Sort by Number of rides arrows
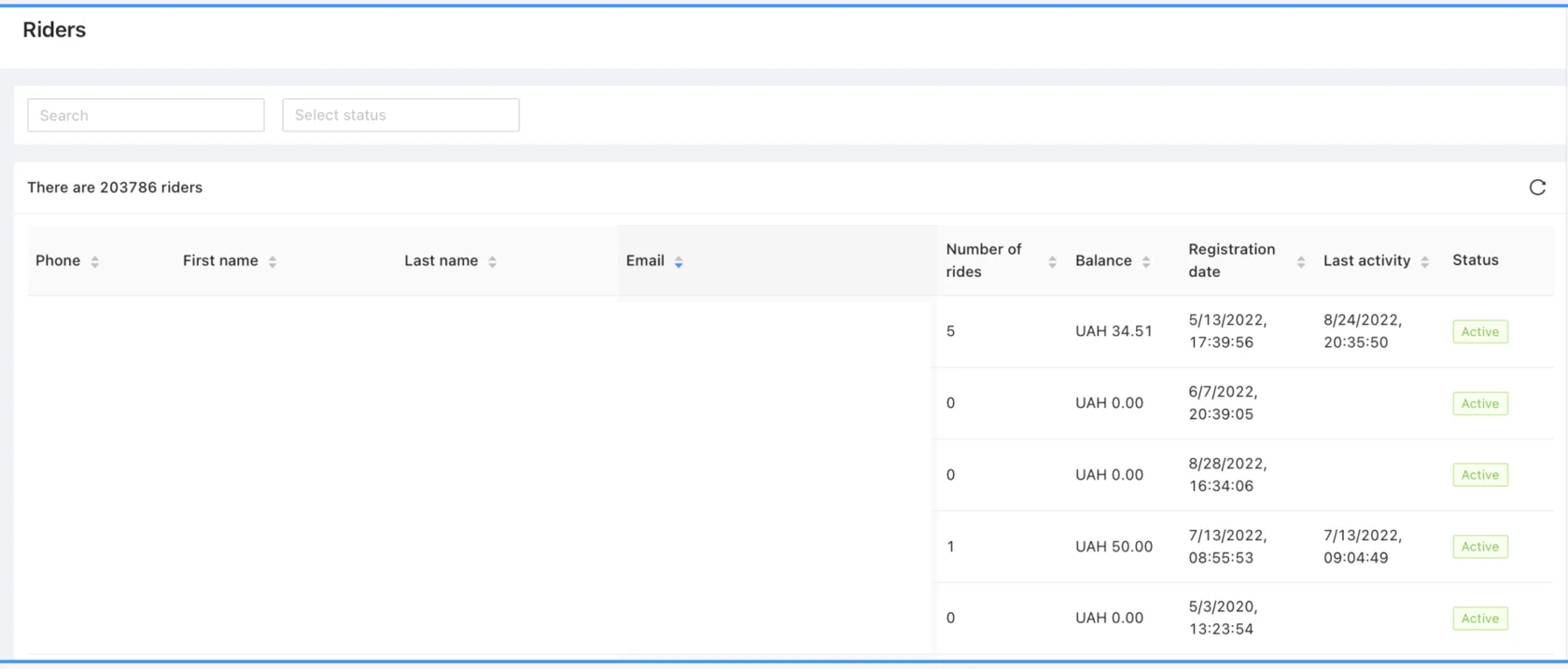This screenshot has height=669, width=1568. [1052, 262]
